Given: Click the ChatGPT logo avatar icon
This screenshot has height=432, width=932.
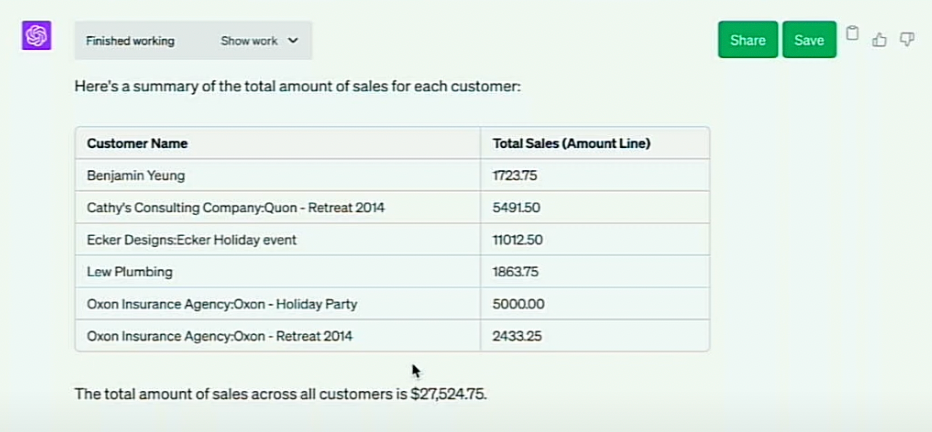Looking at the screenshot, I should click(x=37, y=36).
